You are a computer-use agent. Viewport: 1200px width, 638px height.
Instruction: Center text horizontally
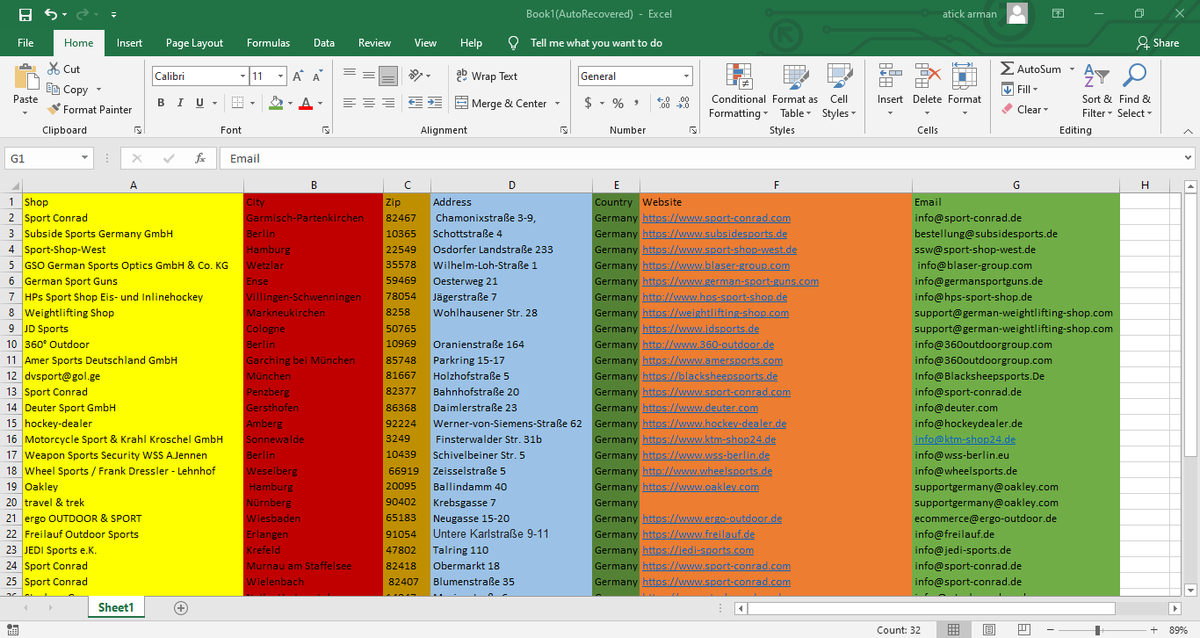(x=369, y=103)
